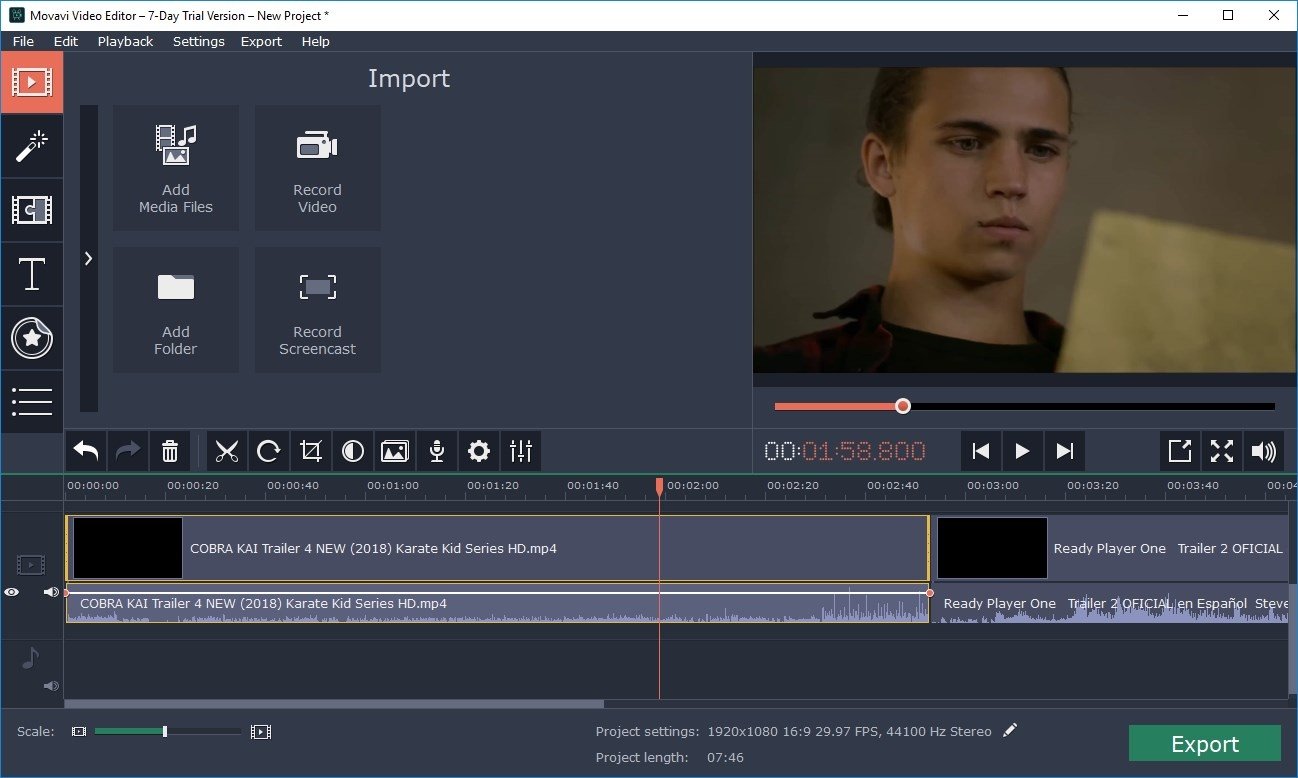This screenshot has width=1298, height=778.
Task: Open the image overlay wizard icon
Action: tap(395, 451)
